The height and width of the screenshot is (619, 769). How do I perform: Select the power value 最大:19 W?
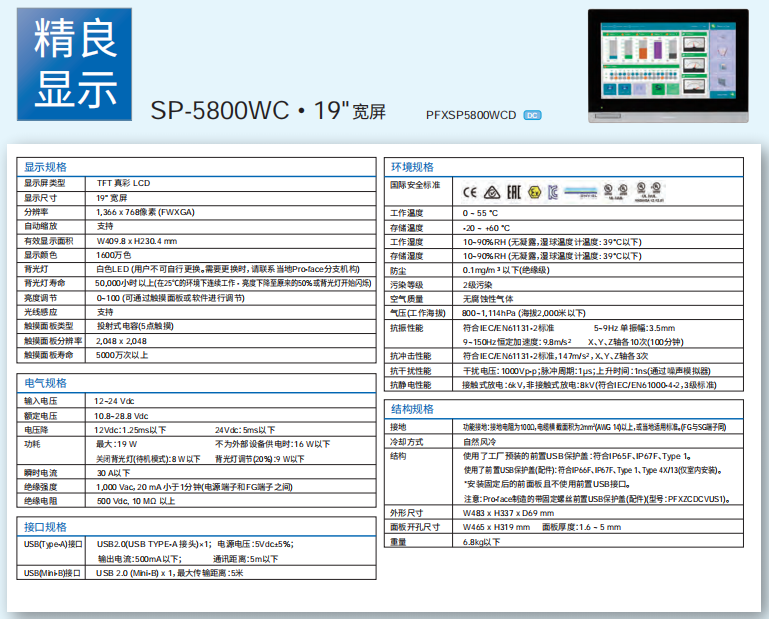[x=117, y=444]
